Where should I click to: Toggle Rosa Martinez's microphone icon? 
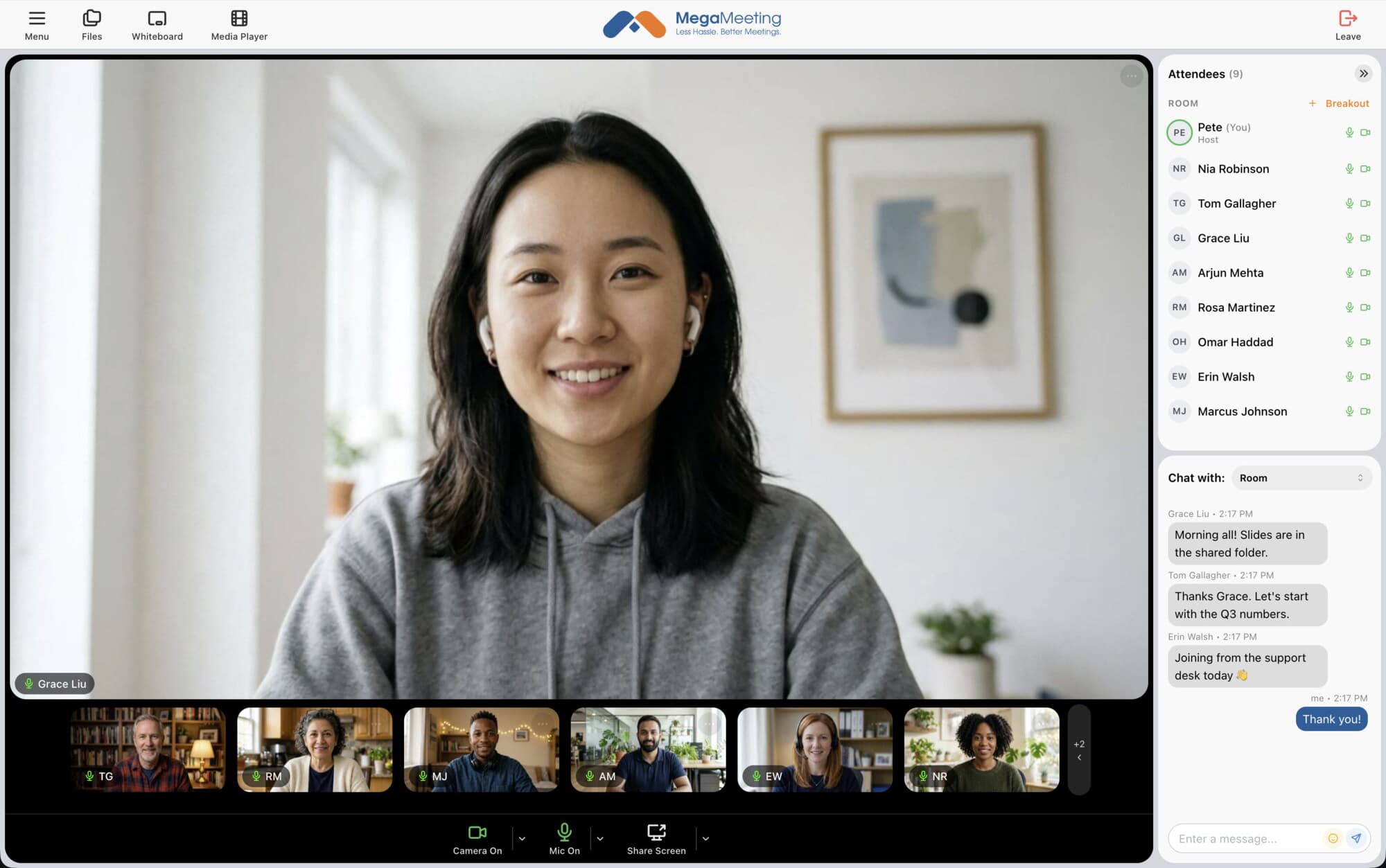pos(1349,308)
